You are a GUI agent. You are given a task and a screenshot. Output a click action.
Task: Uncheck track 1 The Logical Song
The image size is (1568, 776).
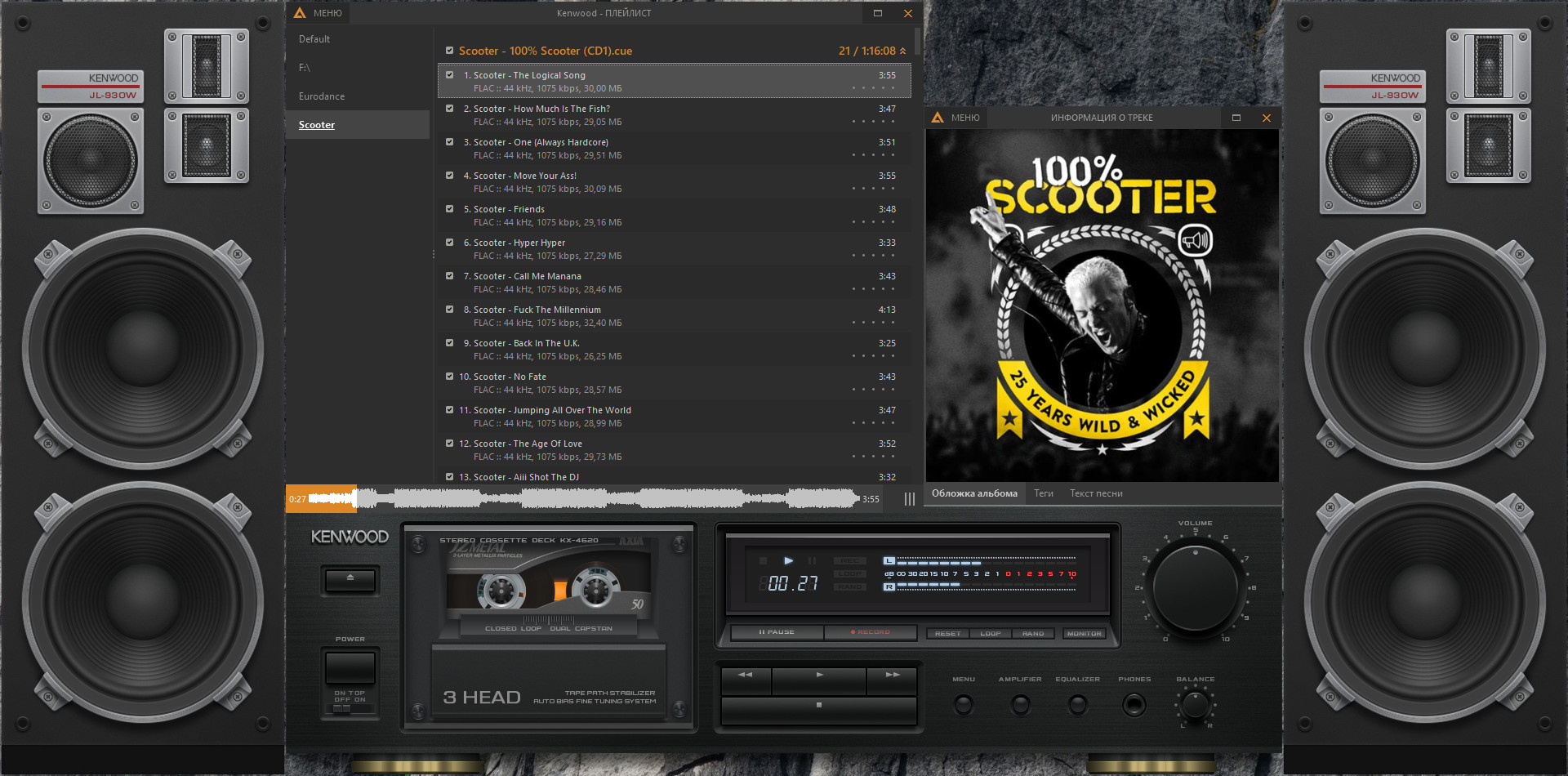449,74
